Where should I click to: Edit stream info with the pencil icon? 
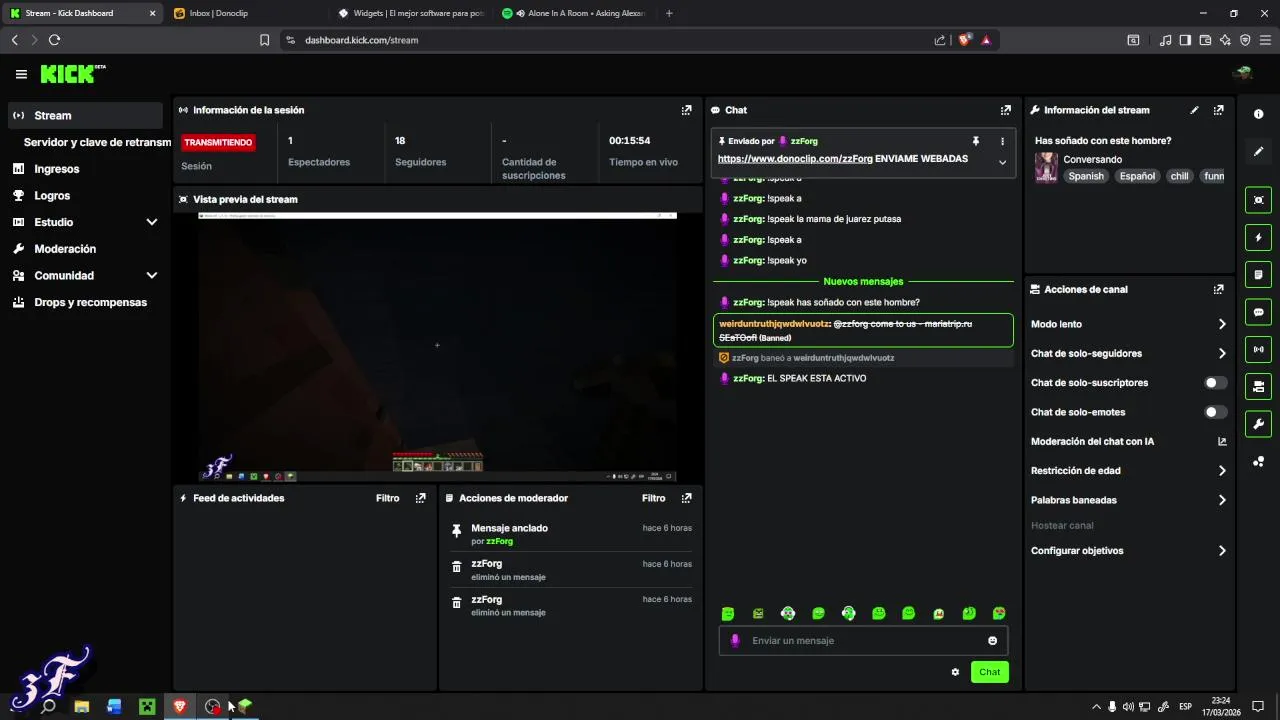[x=1194, y=110]
